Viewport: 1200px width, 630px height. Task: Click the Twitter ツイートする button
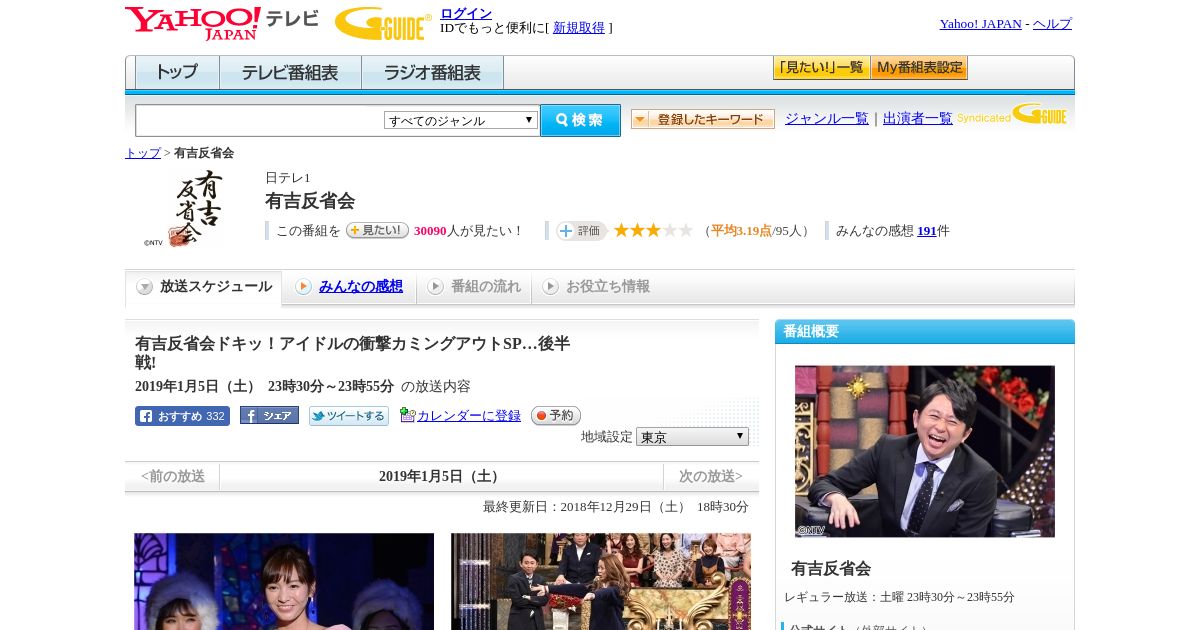349,416
